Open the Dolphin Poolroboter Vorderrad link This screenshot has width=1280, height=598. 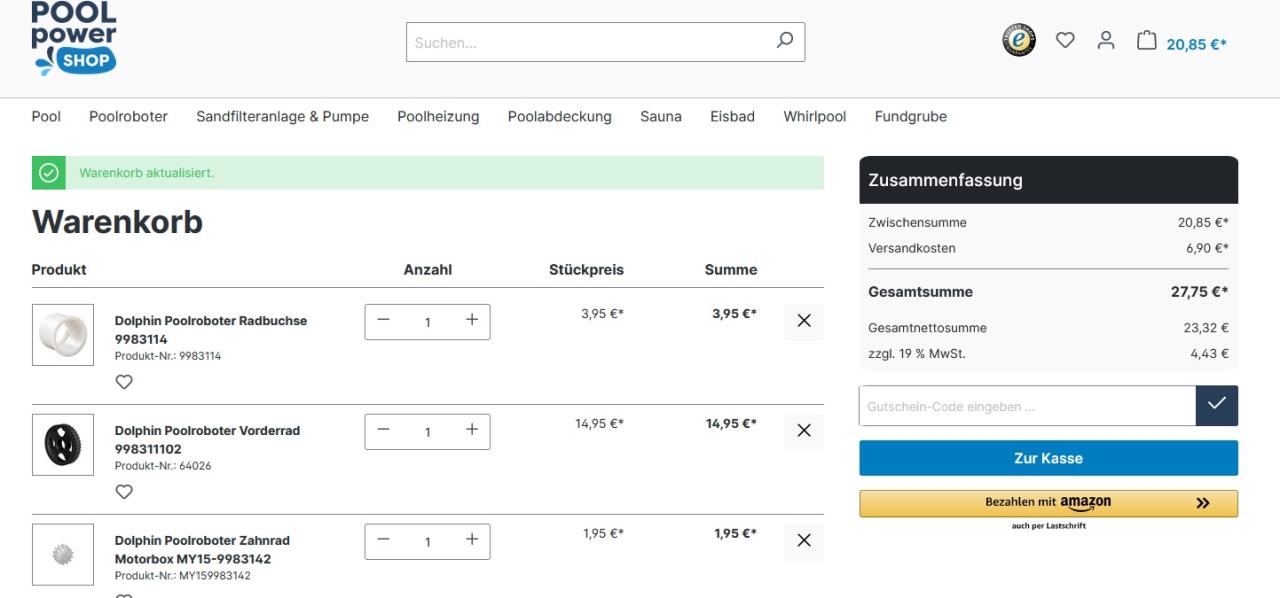click(x=207, y=440)
